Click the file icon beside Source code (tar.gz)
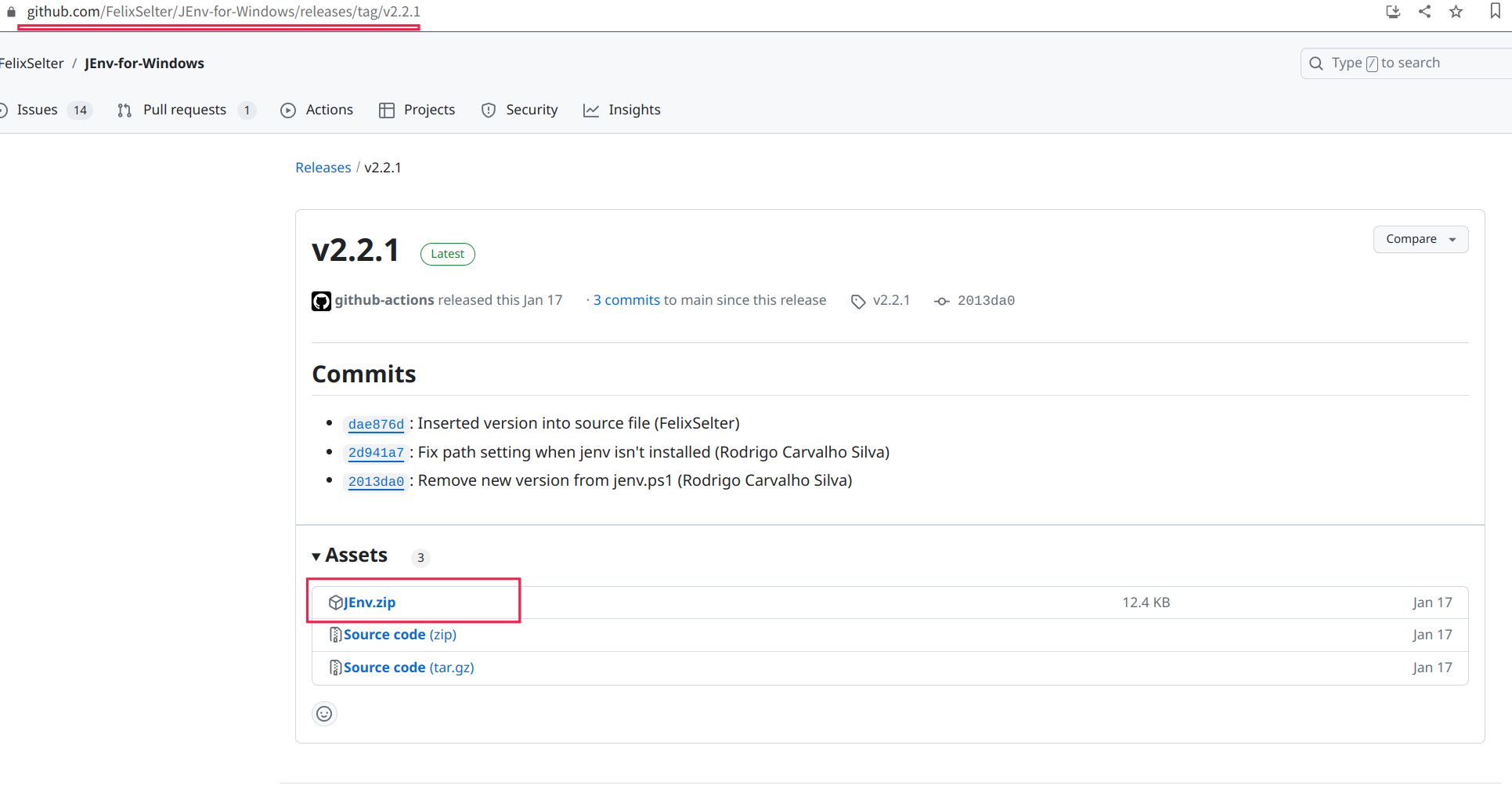The width and height of the screenshot is (1512, 807). [x=336, y=668]
